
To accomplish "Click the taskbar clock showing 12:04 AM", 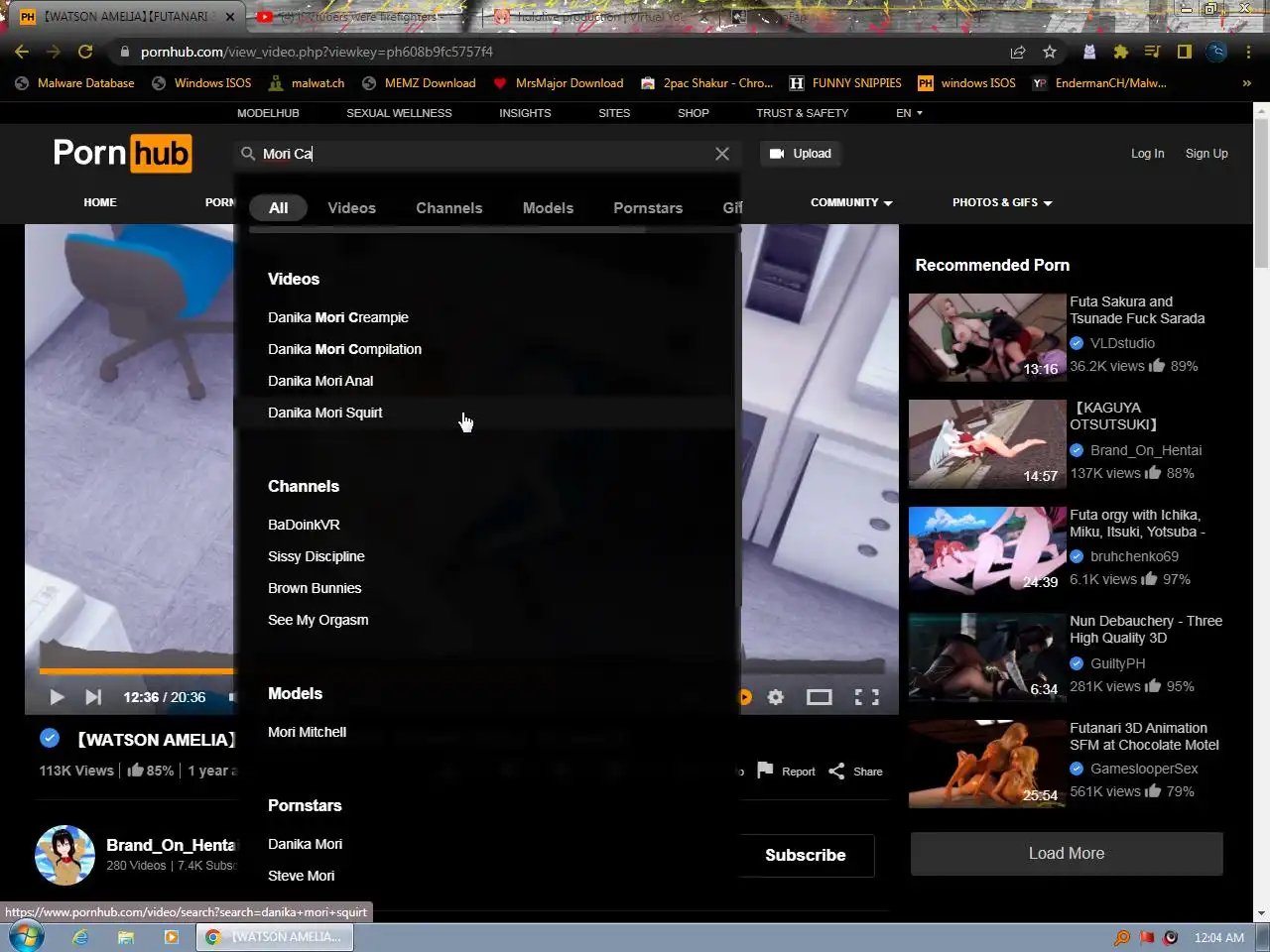I will (1218, 937).
